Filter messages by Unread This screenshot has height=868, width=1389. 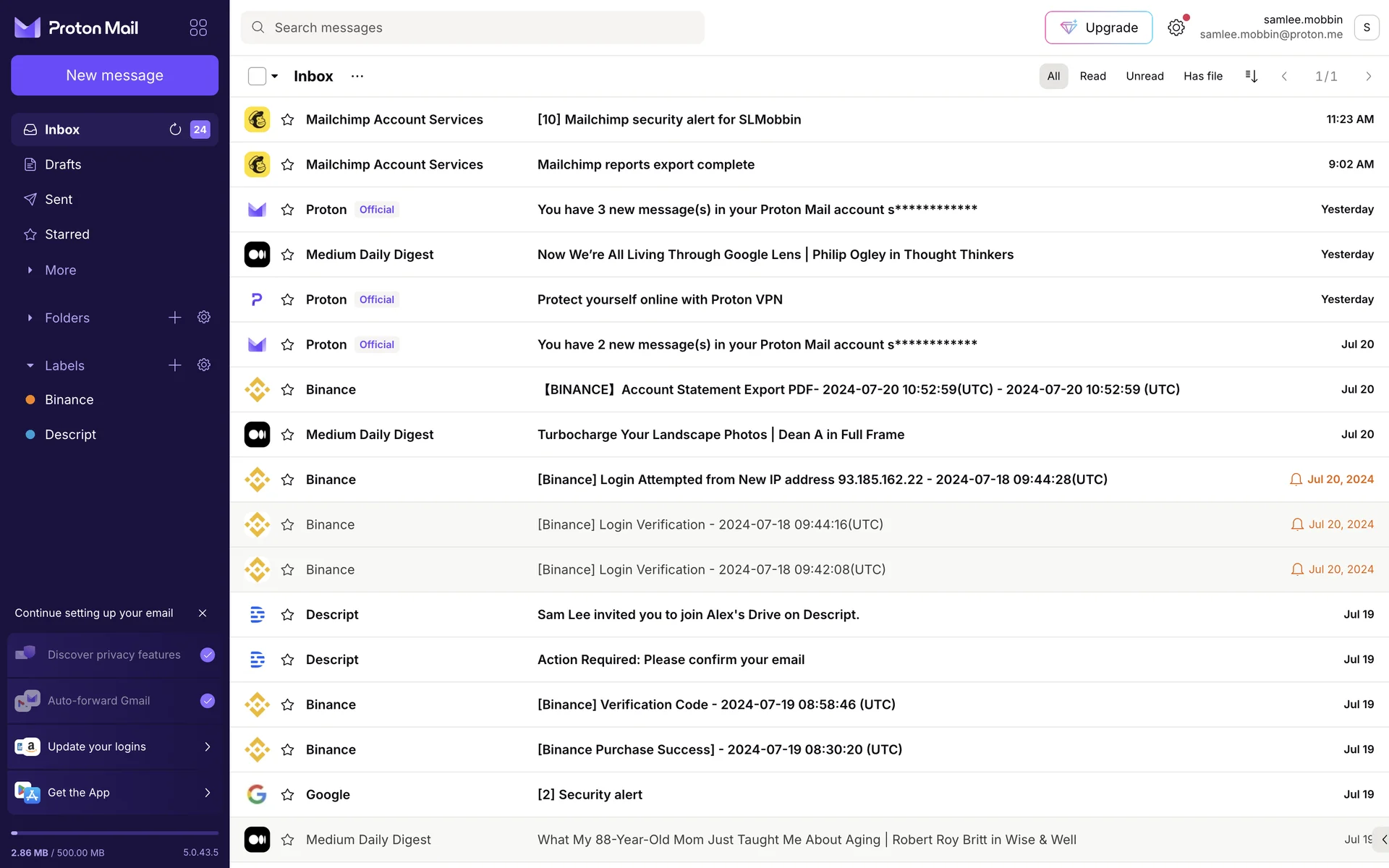[1144, 76]
